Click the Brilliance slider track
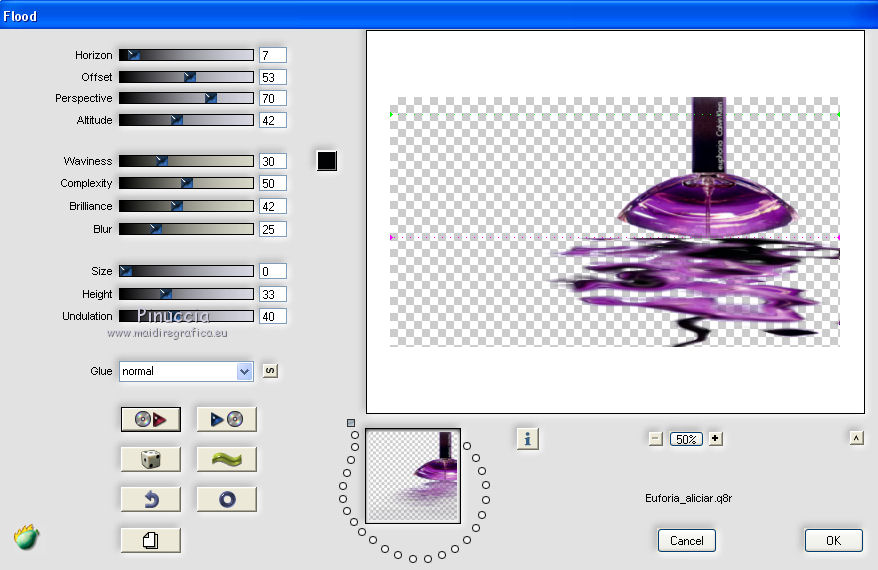Image resolution: width=878 pixels, height=570 pixels. point(186,206)
